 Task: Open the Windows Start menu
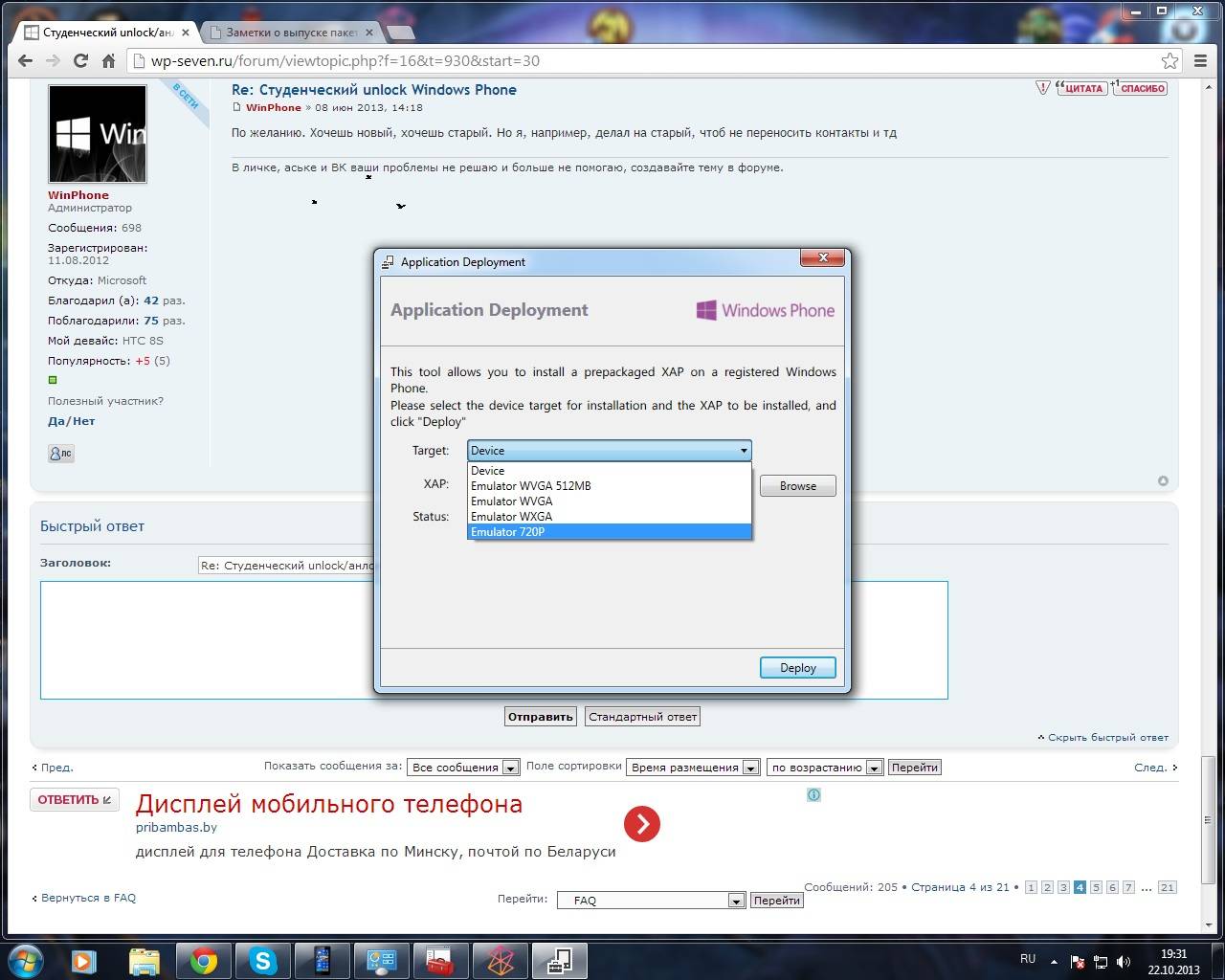coord(25,960)
